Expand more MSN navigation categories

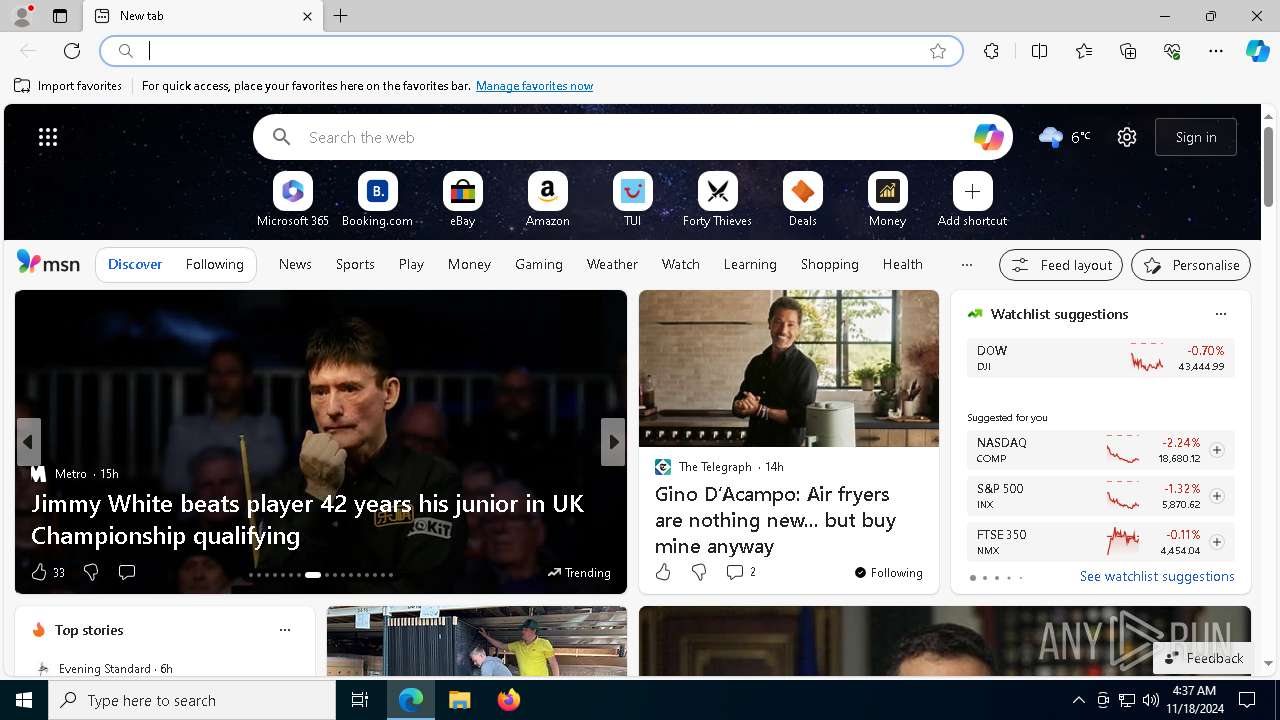click(966, 265)
